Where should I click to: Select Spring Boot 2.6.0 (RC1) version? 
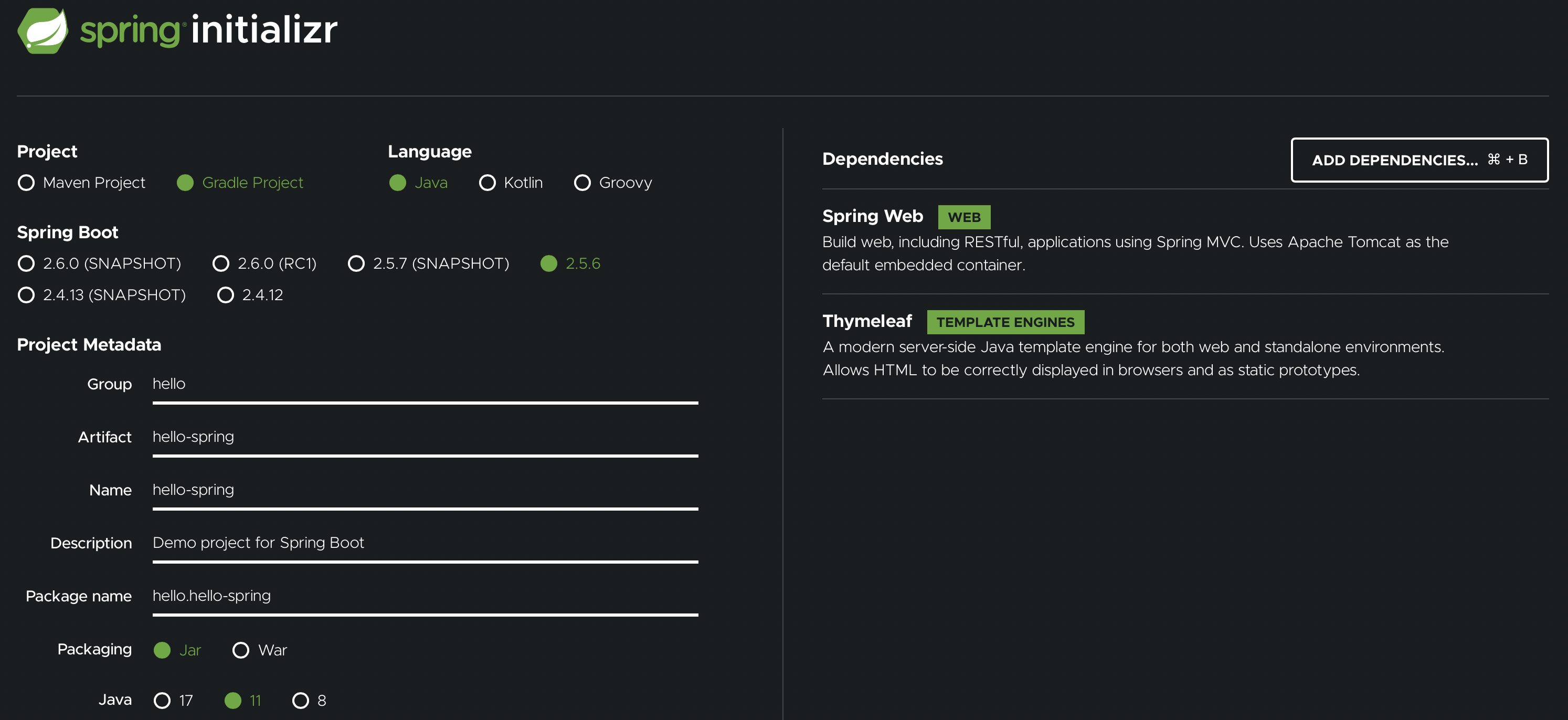coord(221,263)
